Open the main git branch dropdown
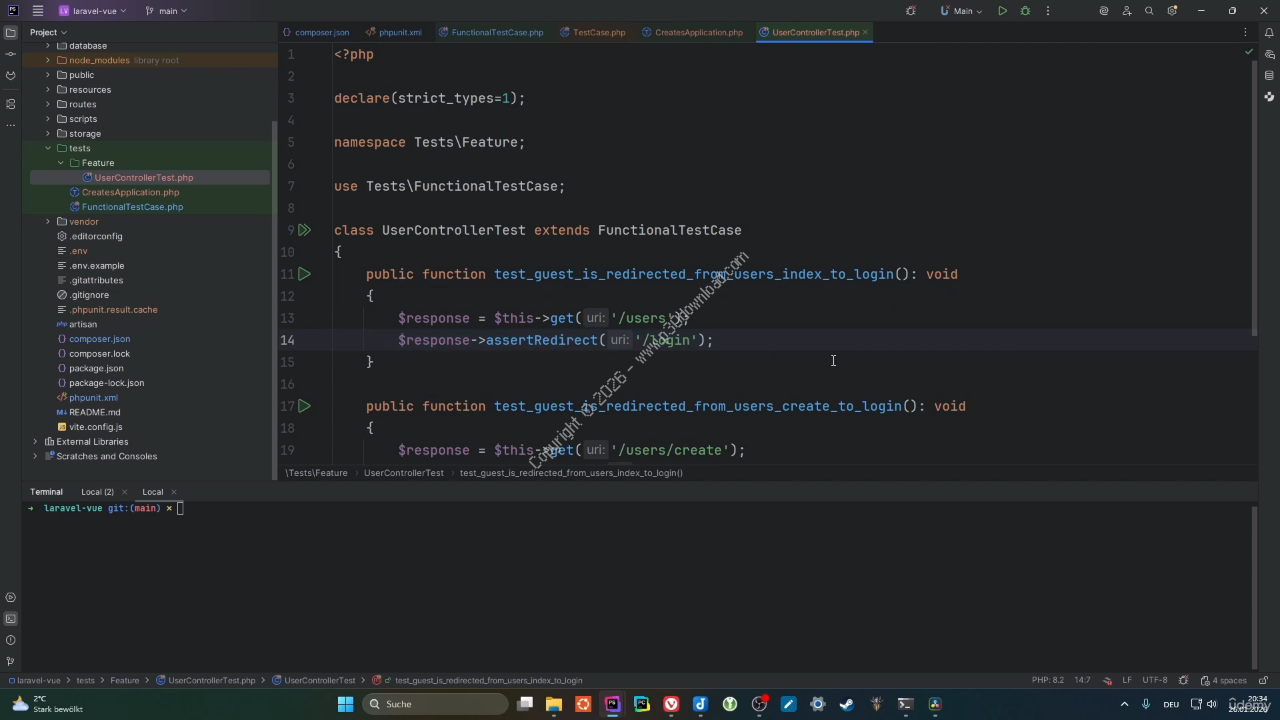 click(167, 11)
